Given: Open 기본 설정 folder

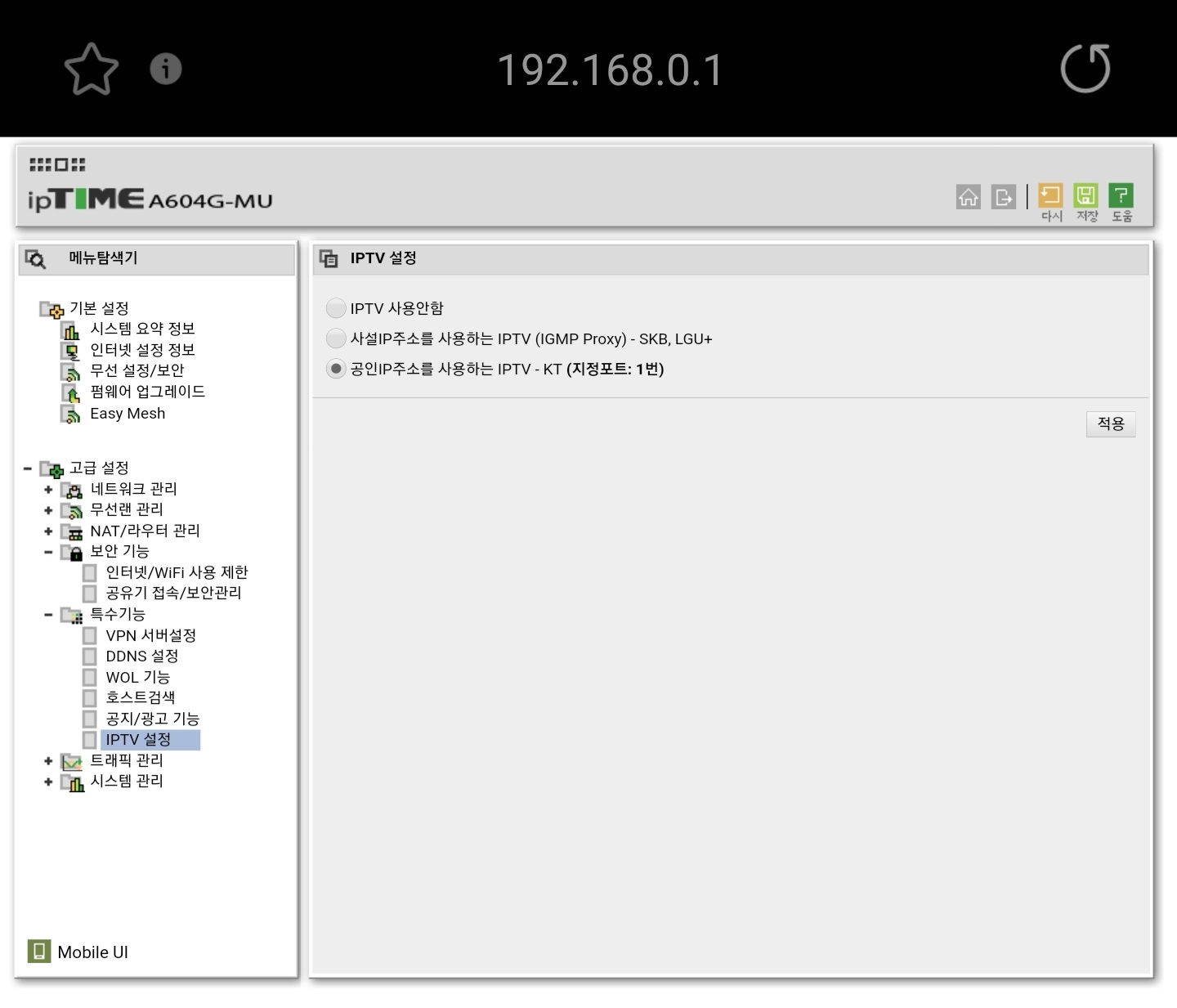Looking at the screenshot, I should click(99, 308).
